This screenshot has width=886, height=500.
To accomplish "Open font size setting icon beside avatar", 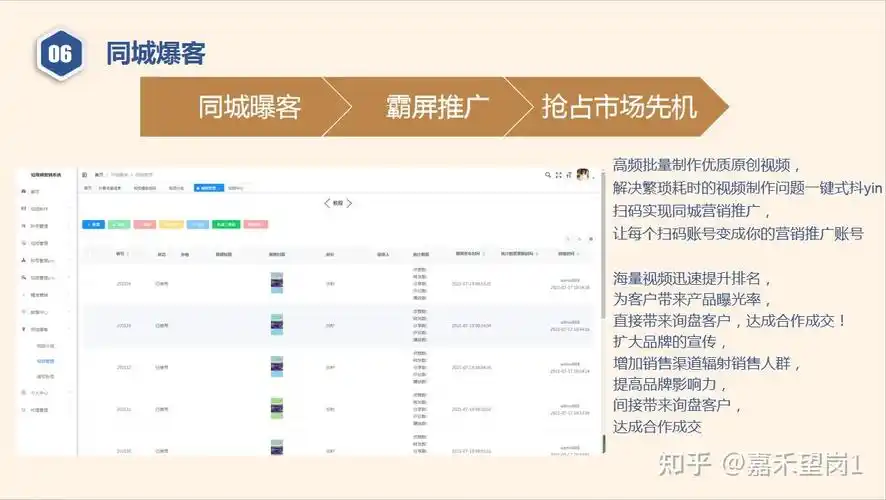I will coord(569,175).
